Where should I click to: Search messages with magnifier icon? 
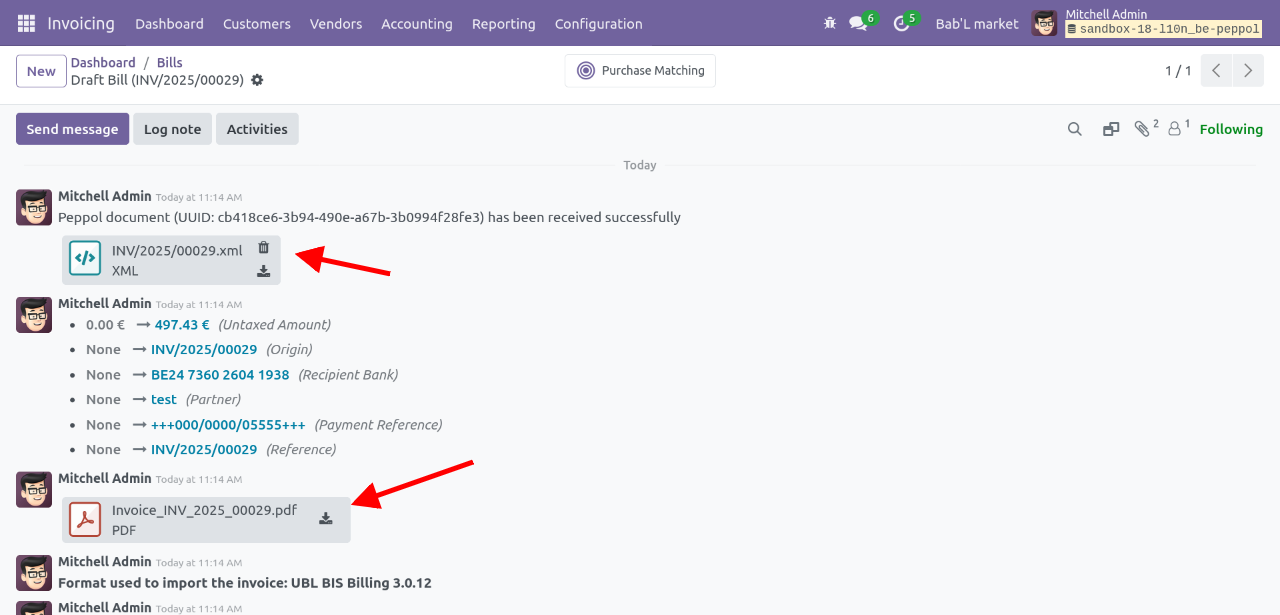[x=1075, y=129]
